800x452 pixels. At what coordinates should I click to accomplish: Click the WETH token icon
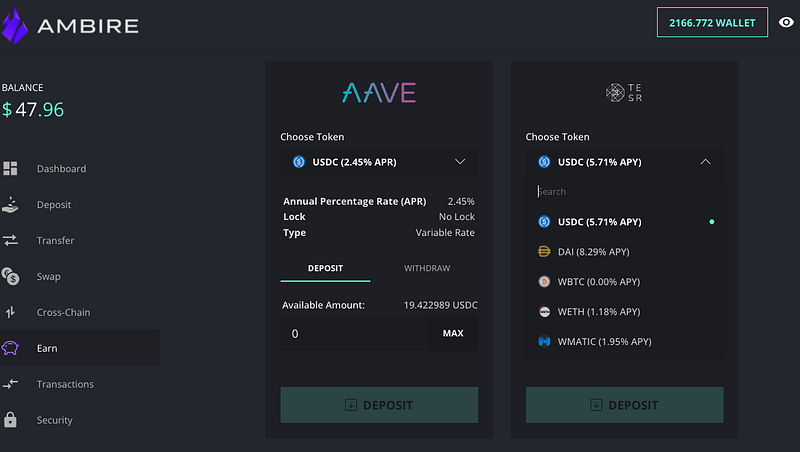[544, 312]
